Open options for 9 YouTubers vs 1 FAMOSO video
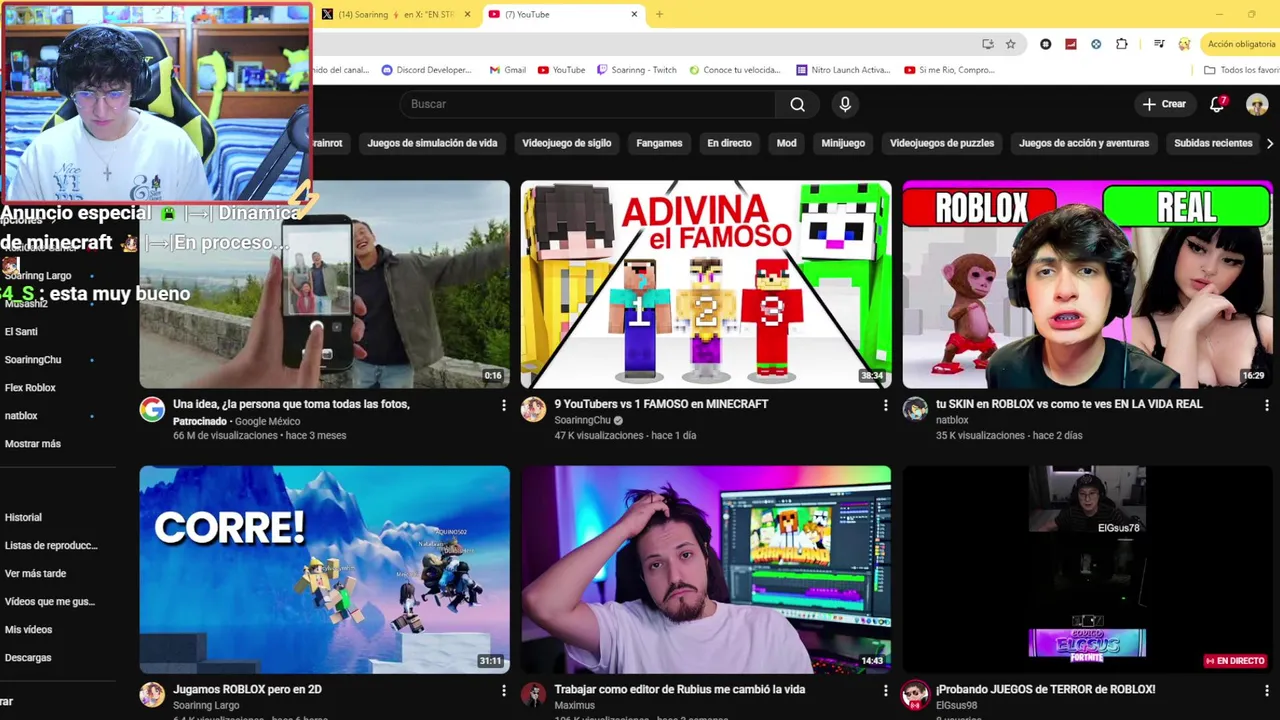 [885, 405]
